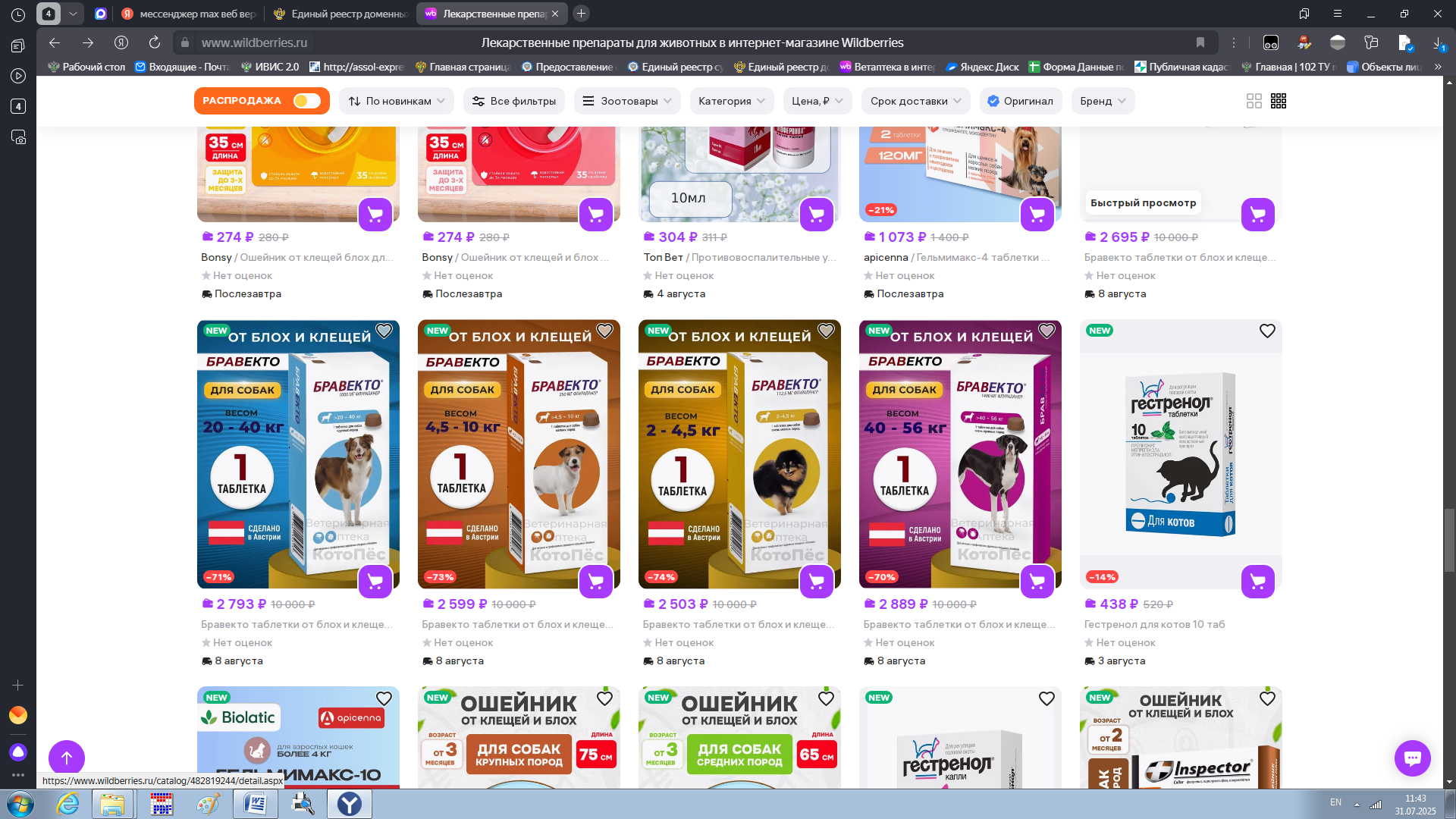The height and width of the screenshot is (819, 1456).
Task: Add Бравекто 4,5-10 кг to cart
Action: (x=596, y=582)
